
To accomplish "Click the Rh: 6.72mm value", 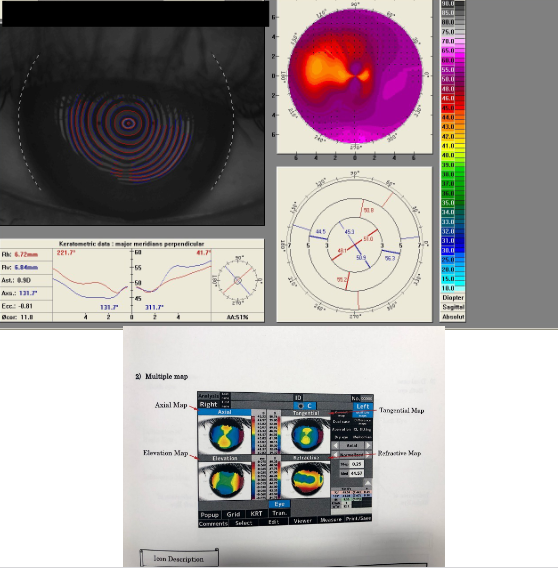I will (x=26, y=254).
